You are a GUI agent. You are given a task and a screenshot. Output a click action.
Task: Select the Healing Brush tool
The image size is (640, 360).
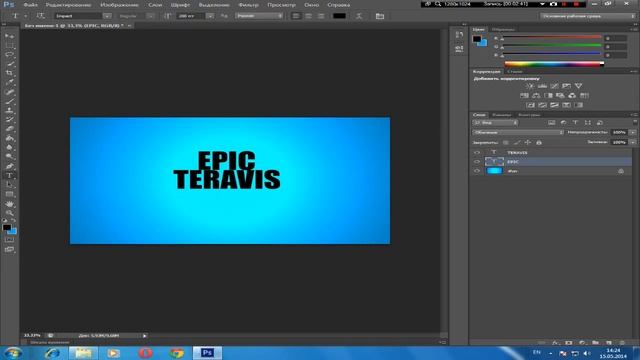tap(9, 92)
